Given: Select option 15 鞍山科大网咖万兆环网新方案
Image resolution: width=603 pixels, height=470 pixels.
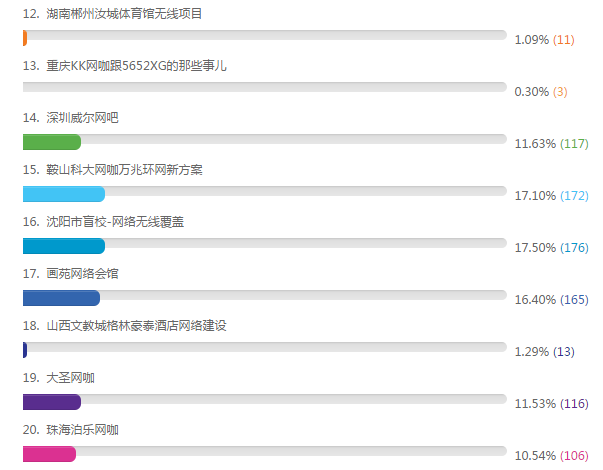Looking at the screenshot, I should (112, 170).
